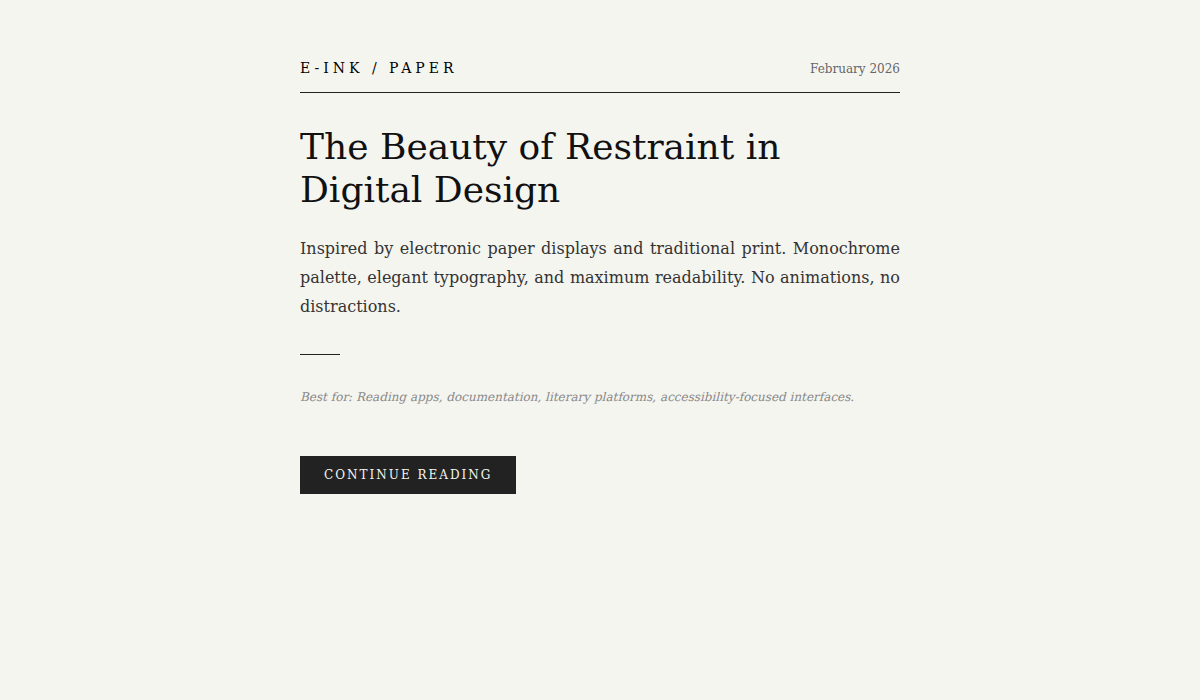Click the phrase Reading apps in footnote
The width and height of the screenshot is (1200, 700).
pyautogui.click(x=398, y=396)
